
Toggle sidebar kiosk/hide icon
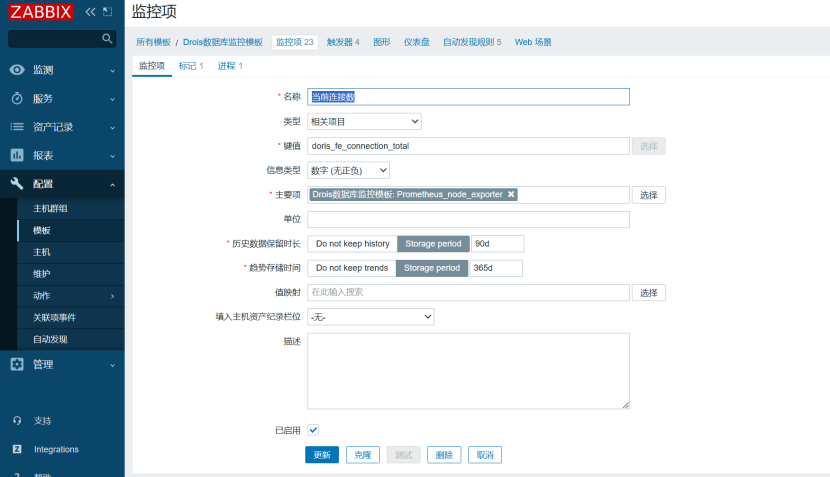(107, 12)
